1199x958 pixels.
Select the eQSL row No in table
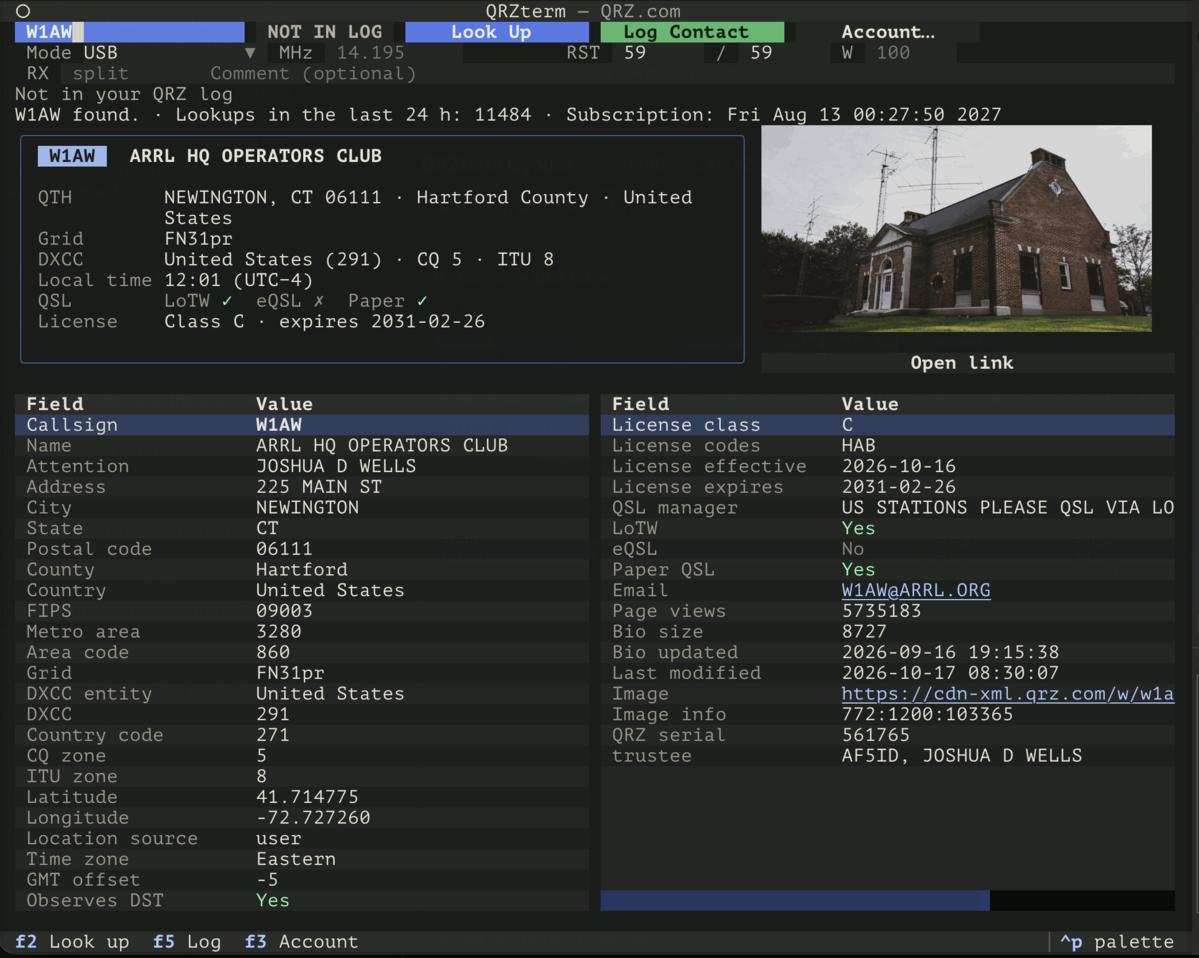[x=888, y=548]
